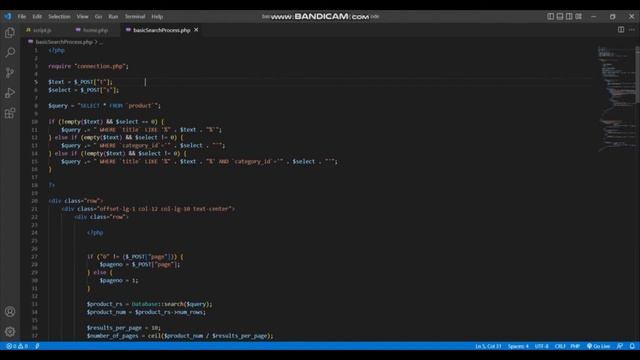The height and width of the screenshot is (360, 640).
Task: Select the basicSearchProcess.php tab
Action: tap(162, 30)
